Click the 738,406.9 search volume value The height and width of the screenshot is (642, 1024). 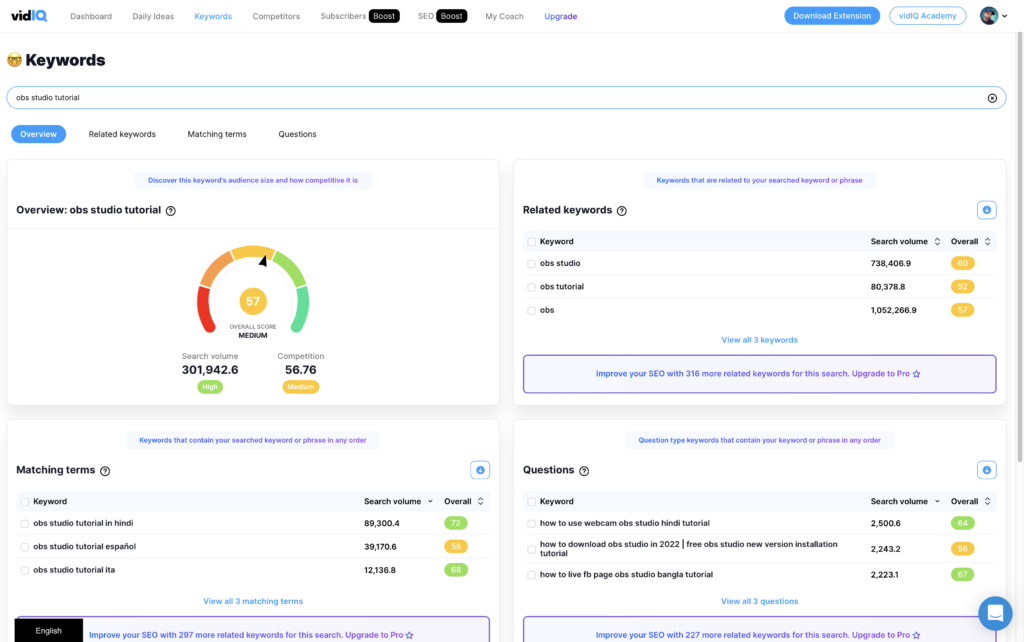[891, 263]
